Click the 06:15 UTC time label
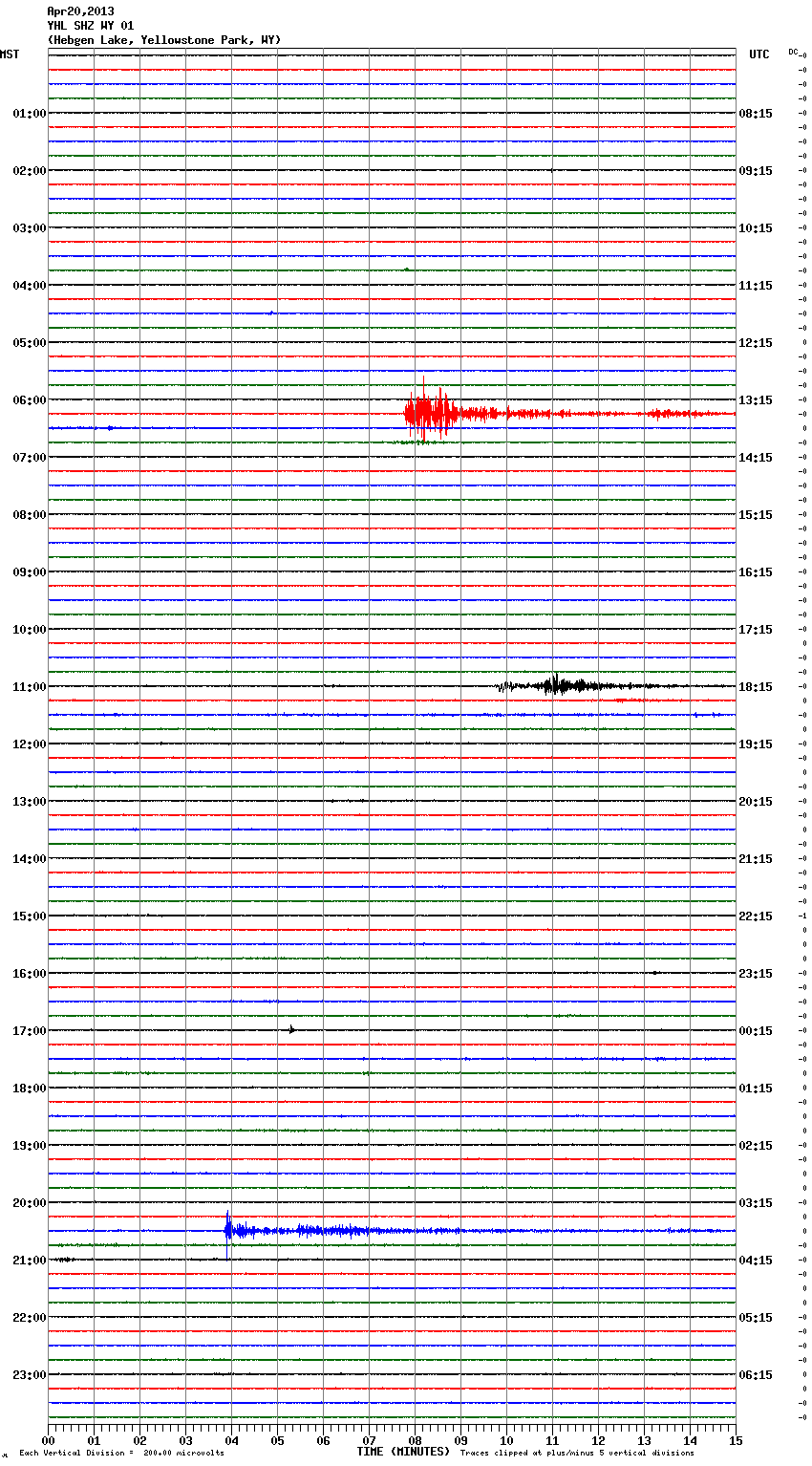Viewport: 812px width, 1466px height. coord(756,1375)
